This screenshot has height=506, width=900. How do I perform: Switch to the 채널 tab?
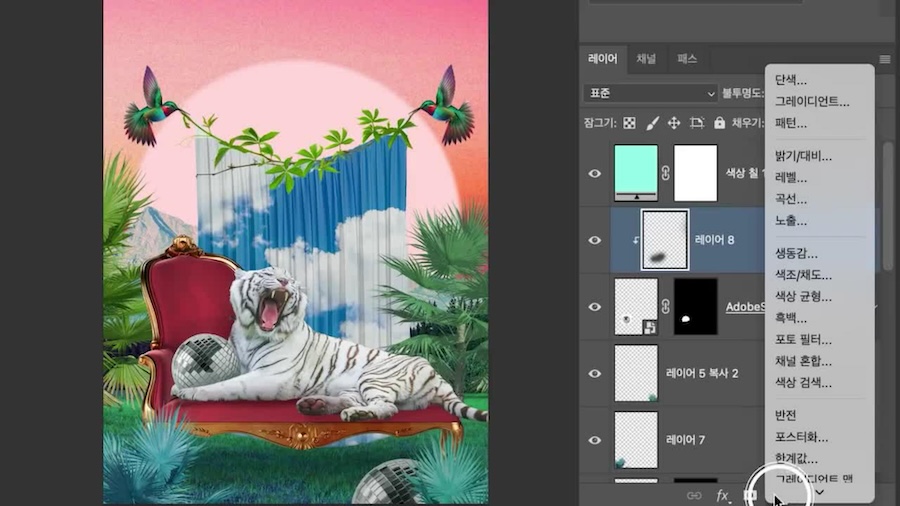[646, 59]
